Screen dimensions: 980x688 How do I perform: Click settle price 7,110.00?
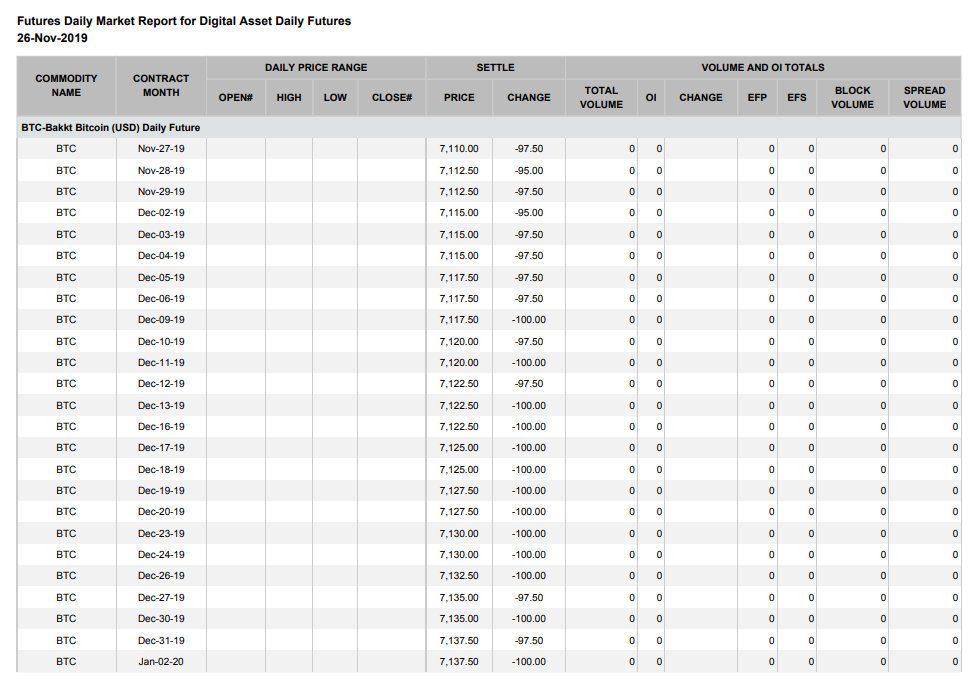point(459,149)
